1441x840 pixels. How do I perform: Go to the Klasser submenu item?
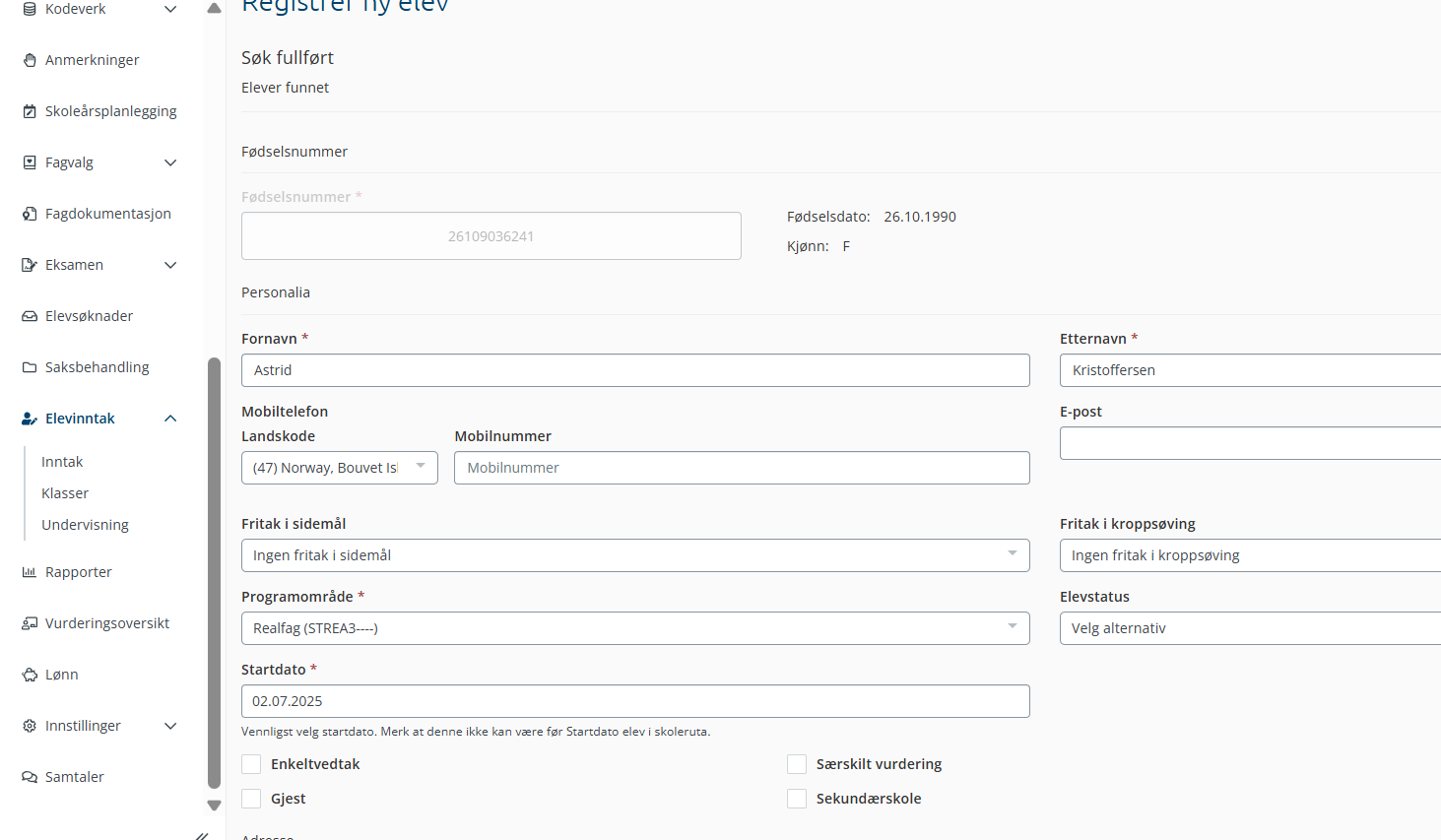tap(65, 493)
